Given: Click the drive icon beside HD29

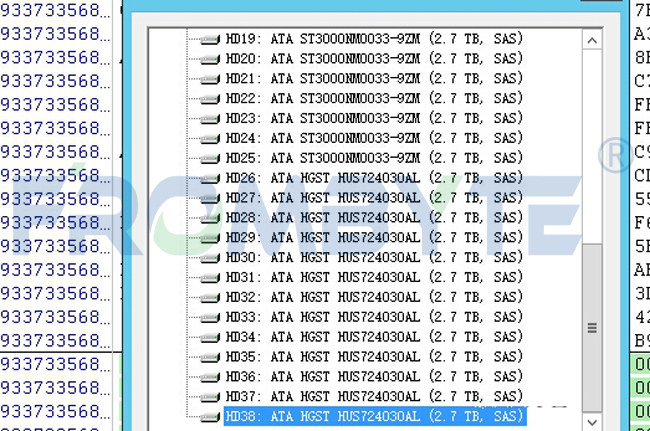Looking at the screenshot, I should [210, 239].
